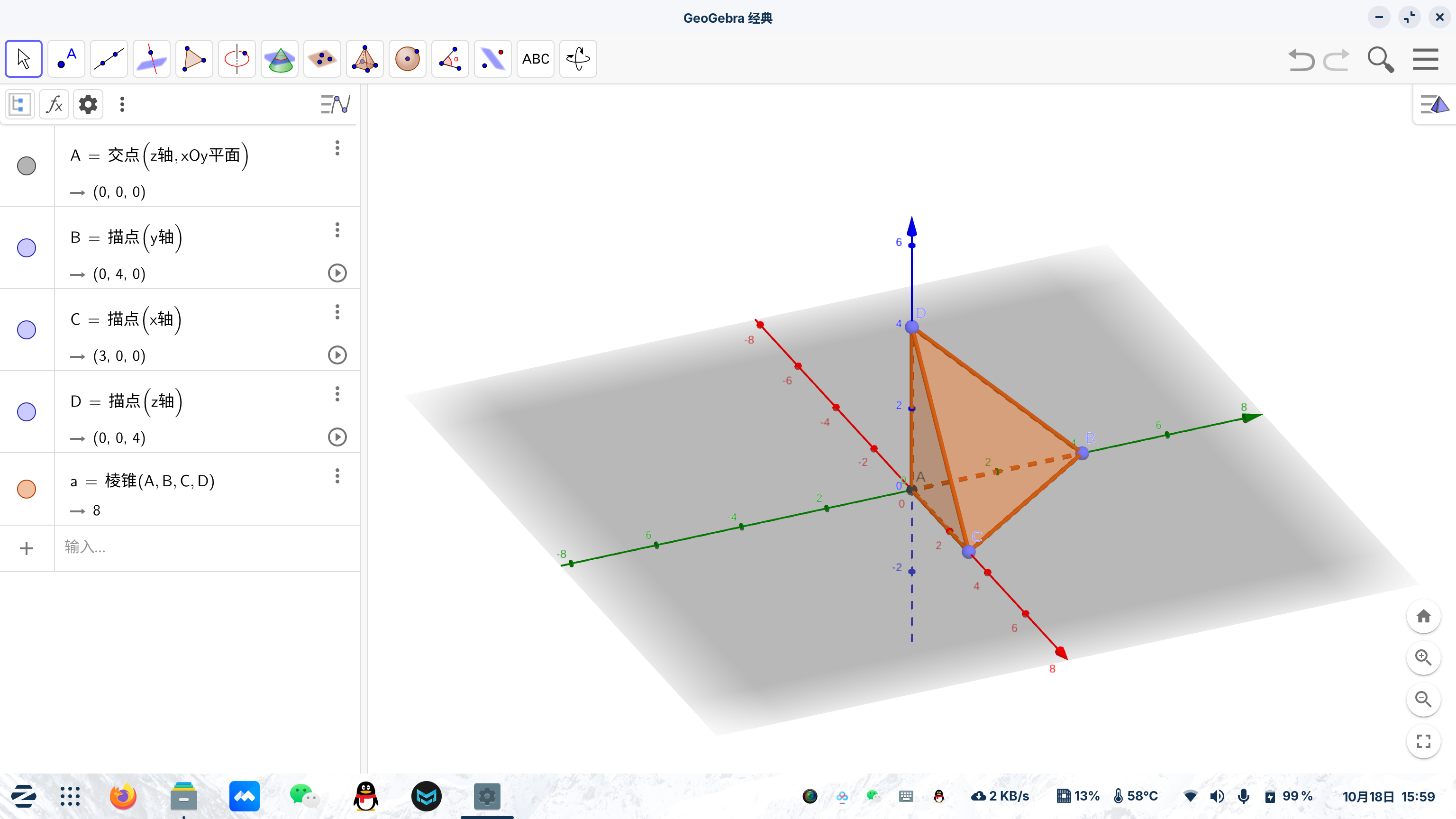Select the Rotate 3D Graphics View tool

click(578, 59)
